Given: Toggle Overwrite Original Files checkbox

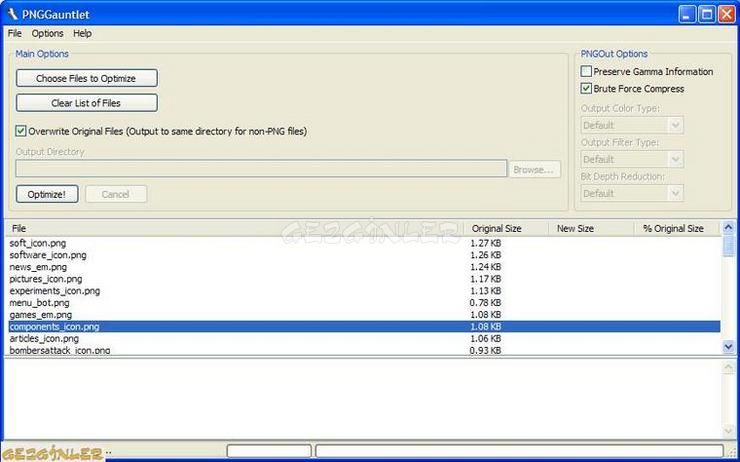Looking at the screenshot, I should click(21, 131).
